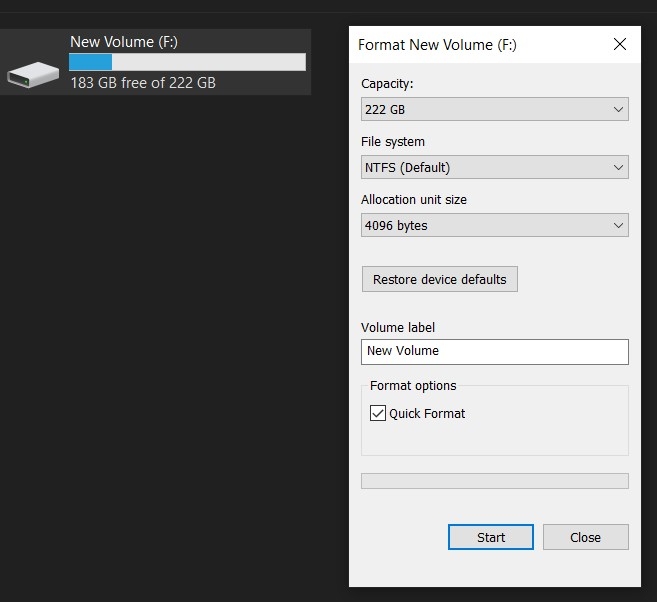This screenshot has height=602, width=657.
Task: Click the format progress bar
Action: [494, 481]
